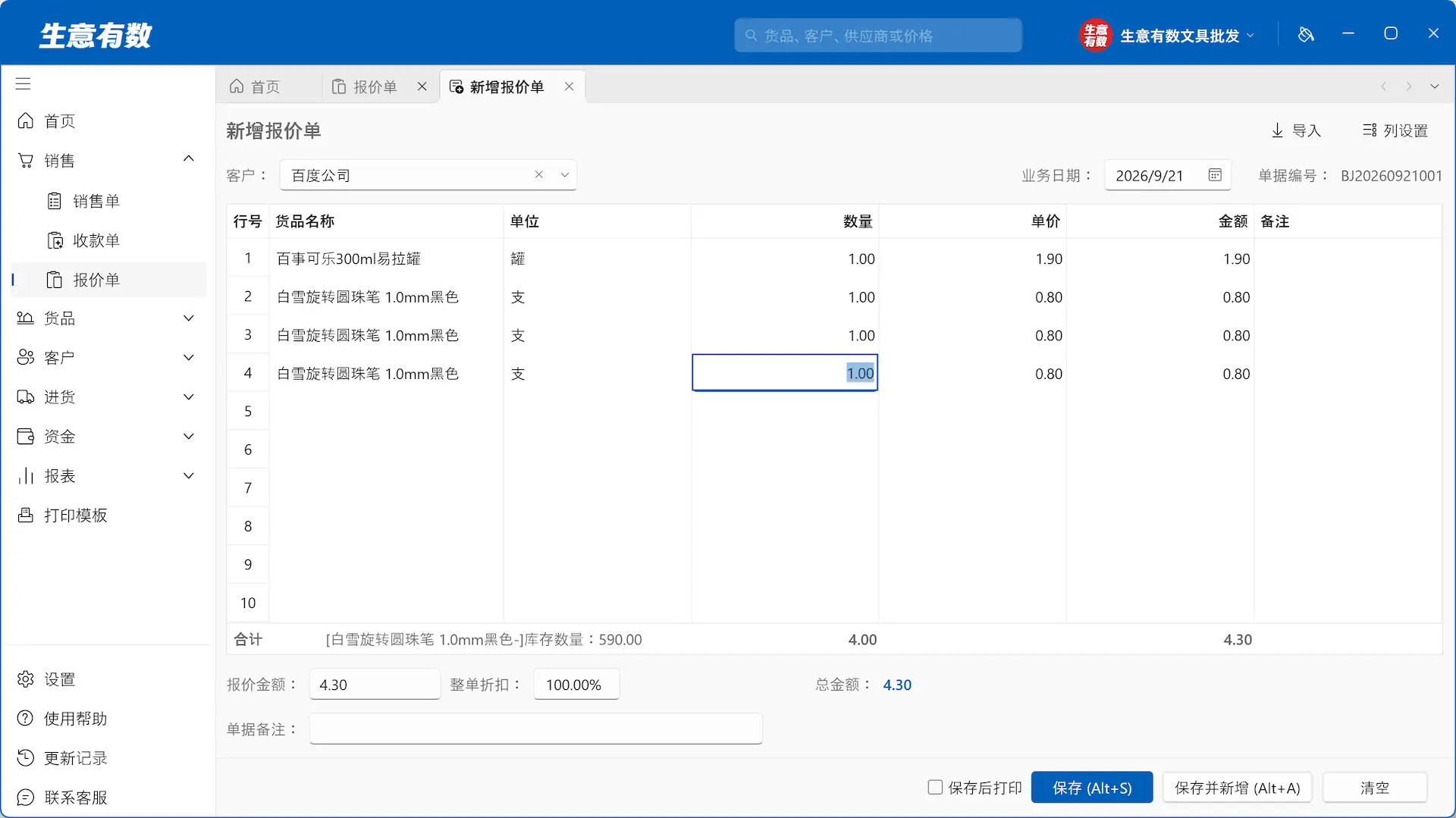Expand the 资金 sidebar section
This screenshot has height=818, width=1456.
(x=189, y=437)
